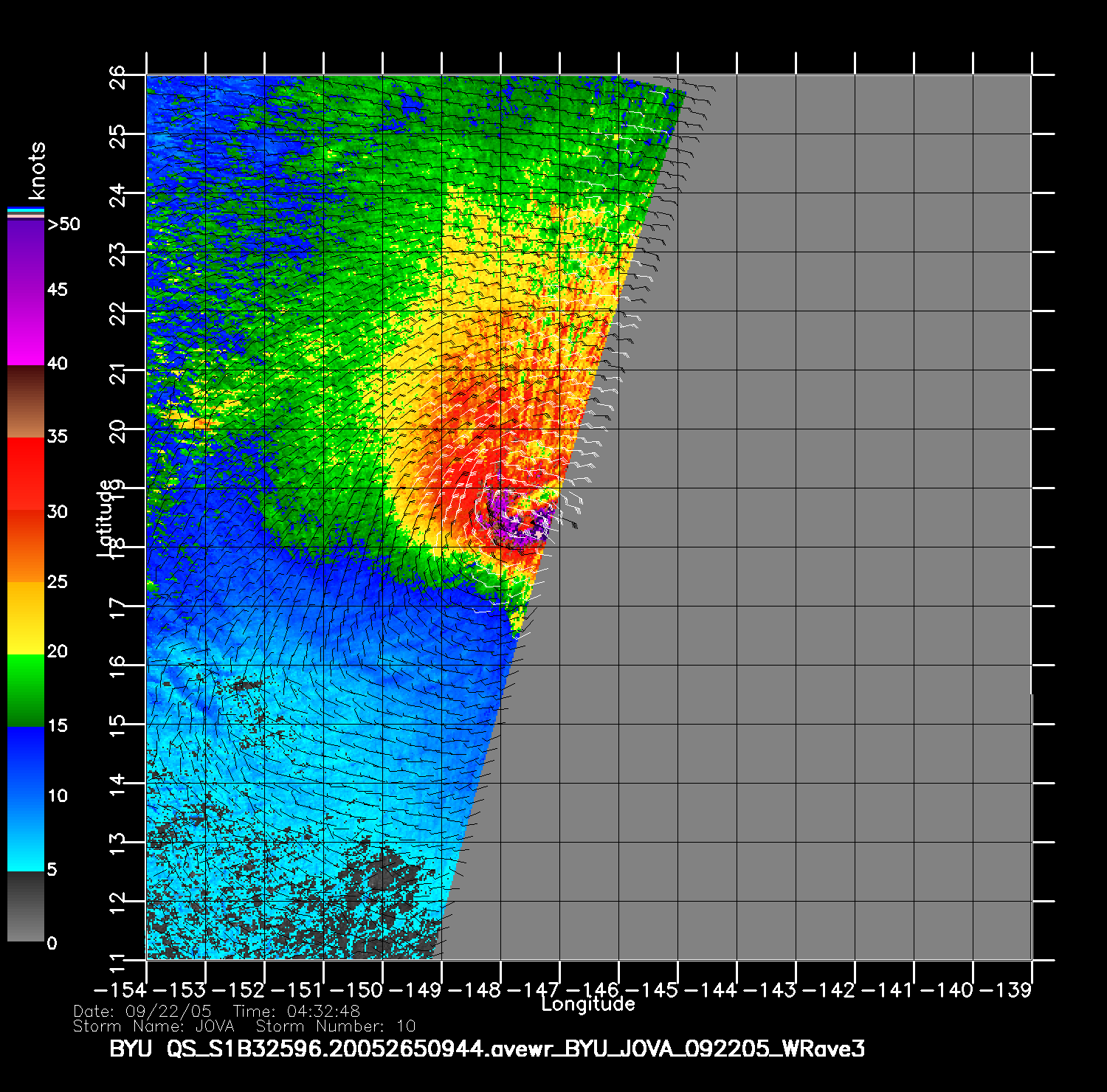Click the brown 35-40 knots legend band

(26, 402)
